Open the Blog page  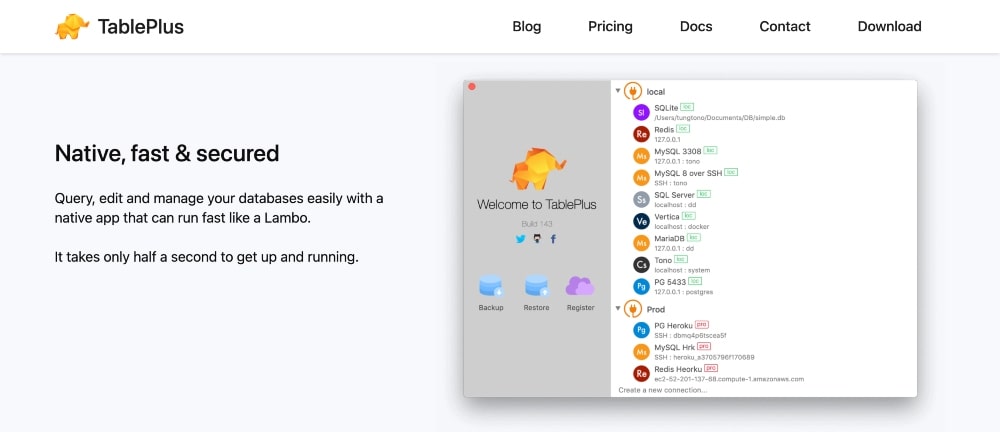tap(527, 27)
